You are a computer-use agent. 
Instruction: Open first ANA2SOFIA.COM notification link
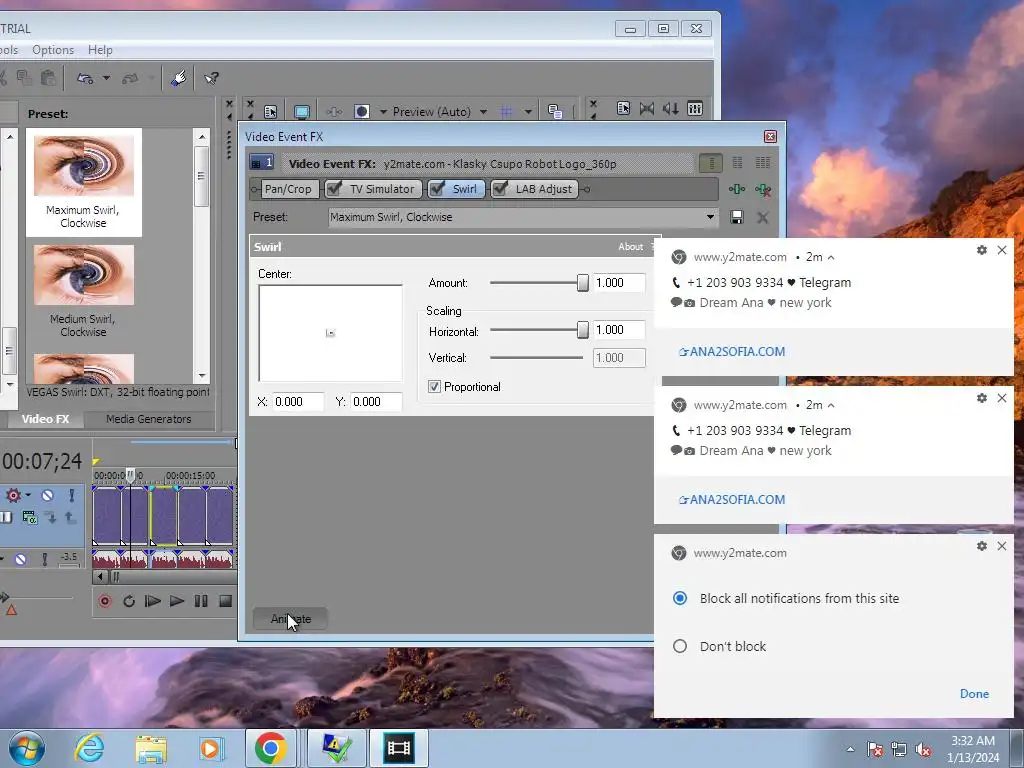click(732, 351)
